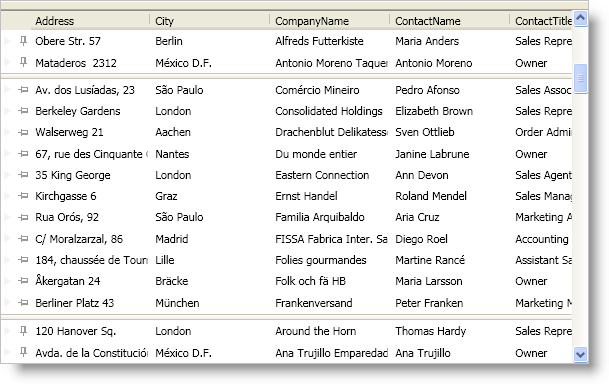Sort by the ContactTitle column header
Image resolution: width=609 pixels, height=384 pixels.
tap(541, 21)
